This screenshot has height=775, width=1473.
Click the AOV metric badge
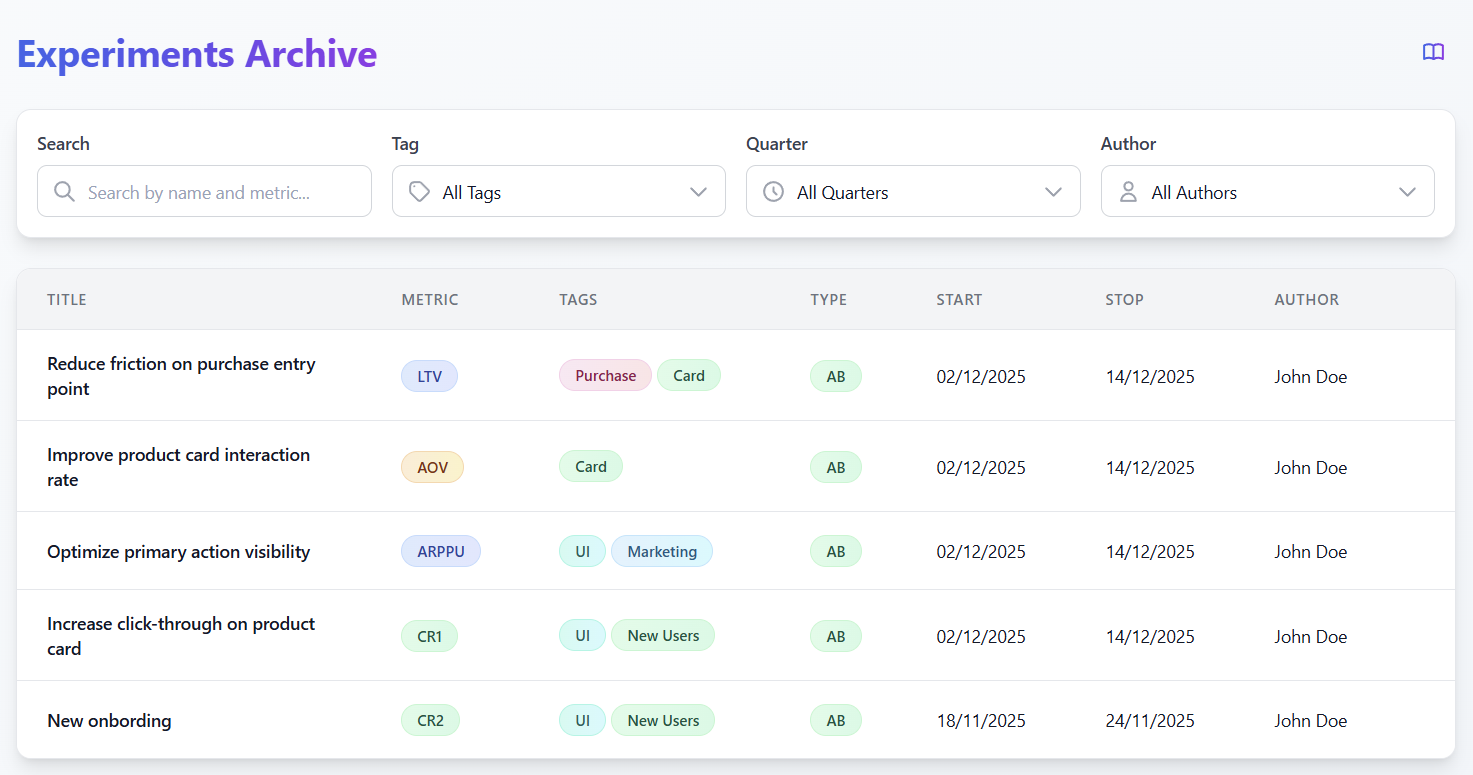coord(432,467)
